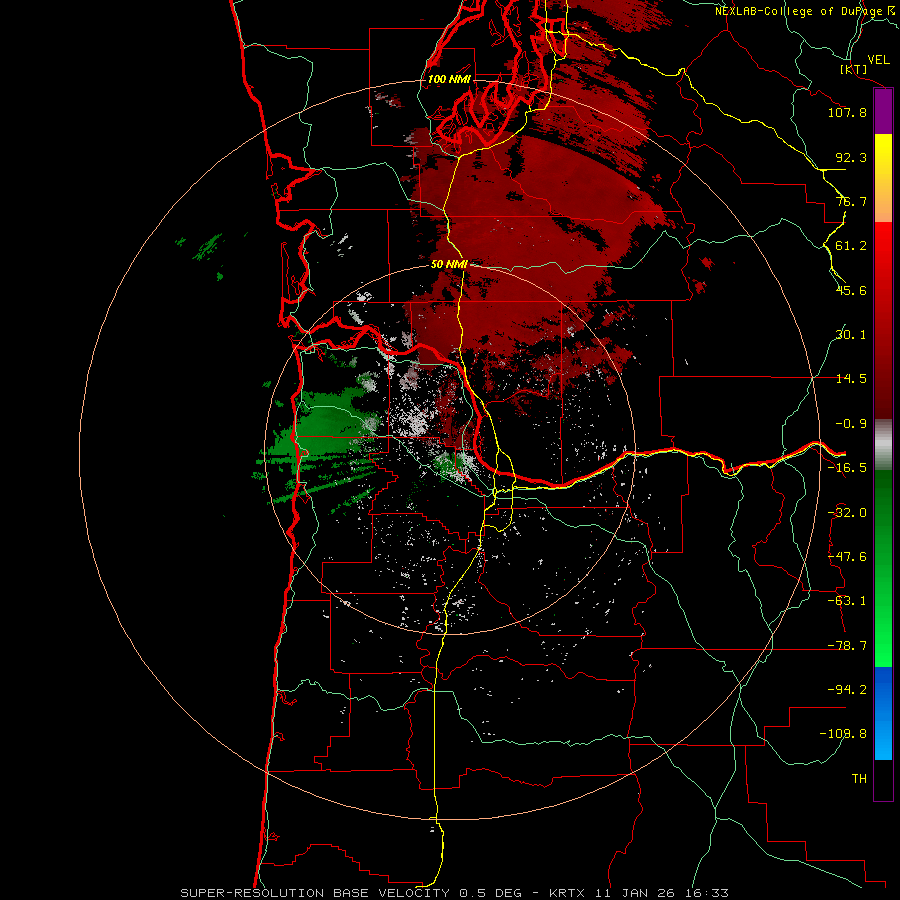Select the 14.5 legend value
This screenshot has width=900, height=900.
click(851, 379)
